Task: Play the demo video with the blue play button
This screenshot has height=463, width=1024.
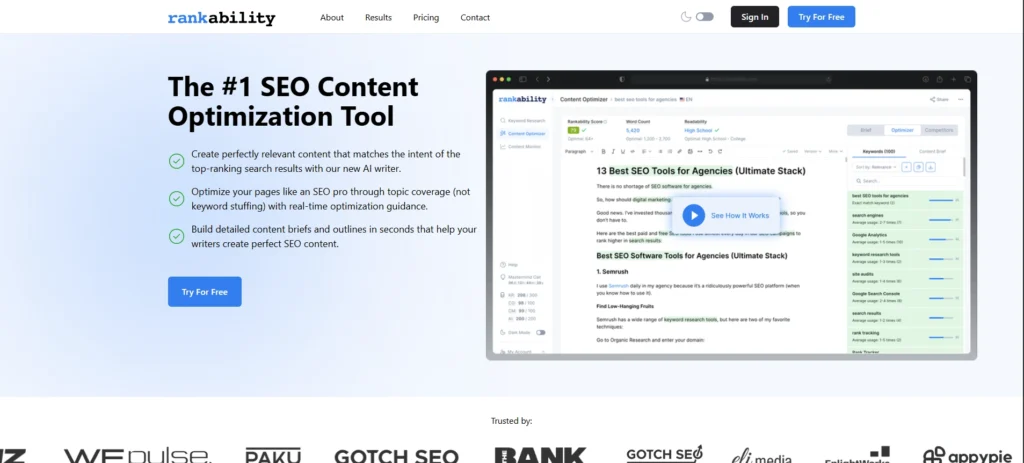Action: click(694, 216)
